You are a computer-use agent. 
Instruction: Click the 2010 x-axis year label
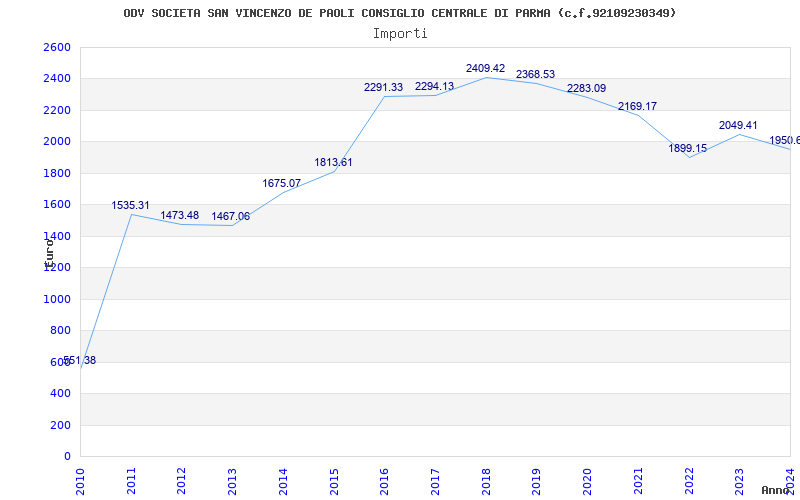click(x=80, y=481)
